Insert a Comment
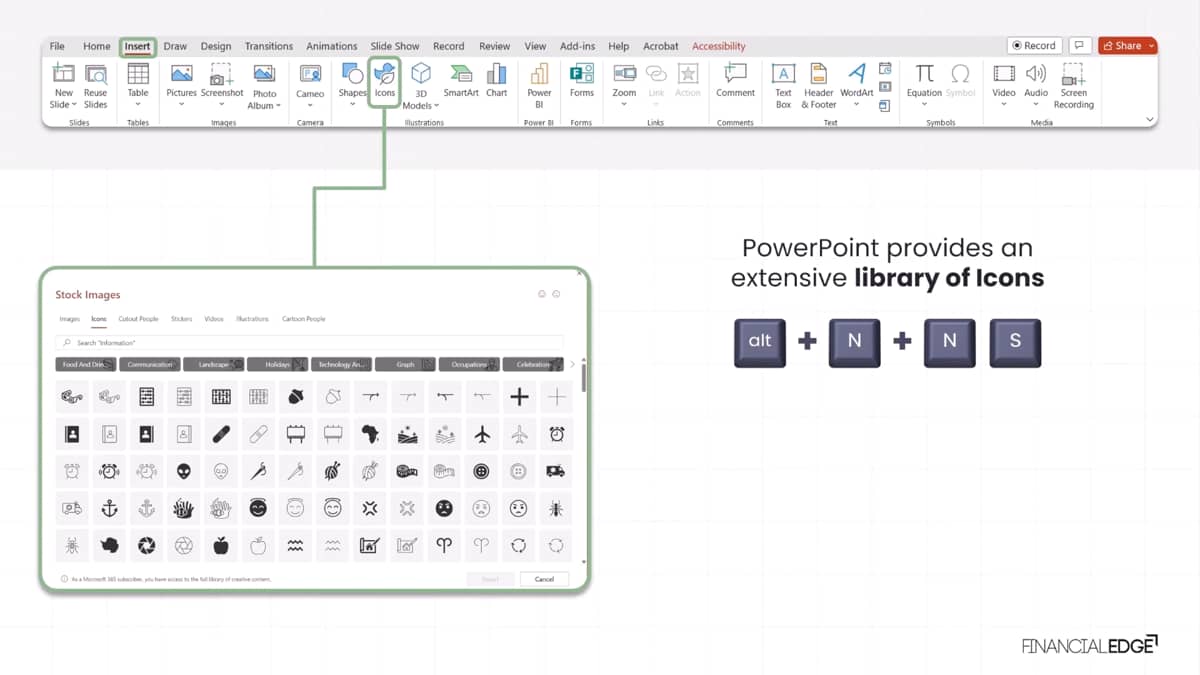Viewport: 1200px width, 675px height. click(735, 80)
